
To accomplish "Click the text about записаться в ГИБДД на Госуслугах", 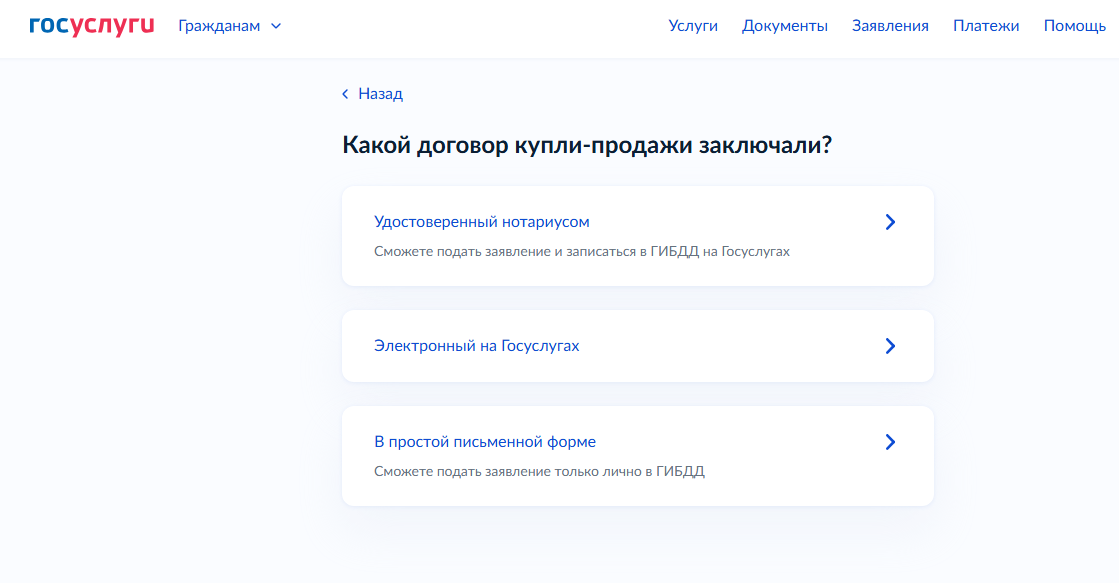I will [x=582, y=251].
